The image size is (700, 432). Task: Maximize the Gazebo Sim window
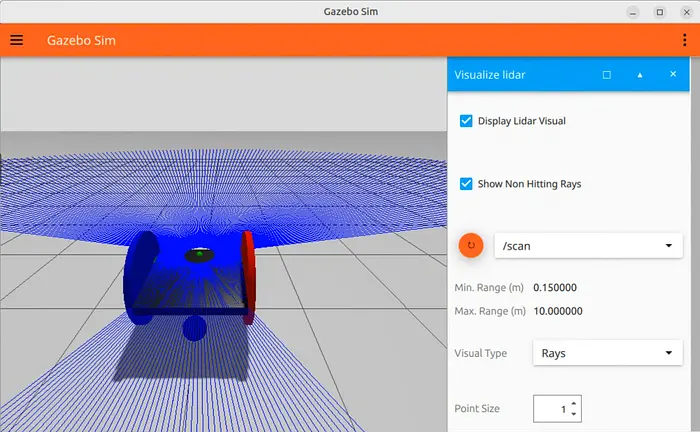659,11
